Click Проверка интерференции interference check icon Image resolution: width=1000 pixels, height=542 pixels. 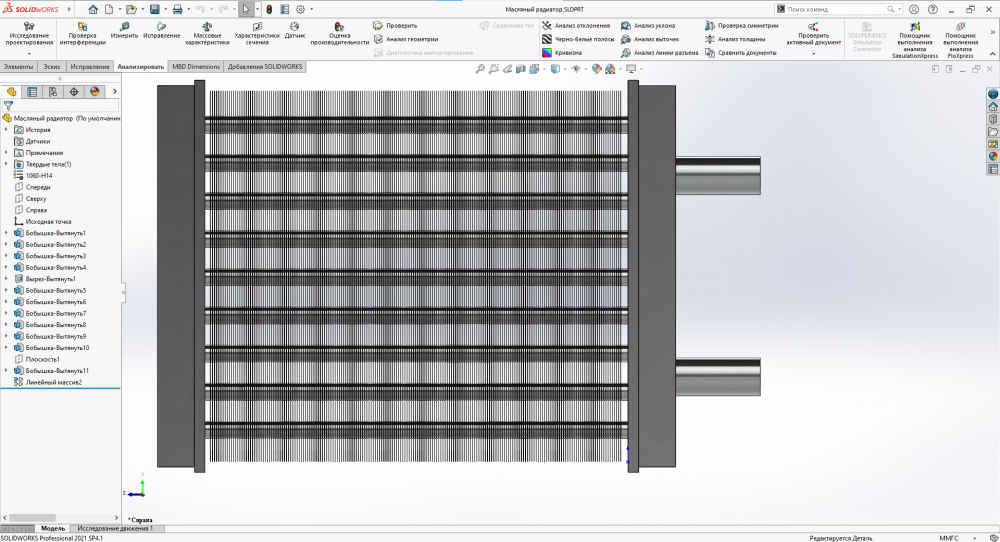(x=82, y=26)
